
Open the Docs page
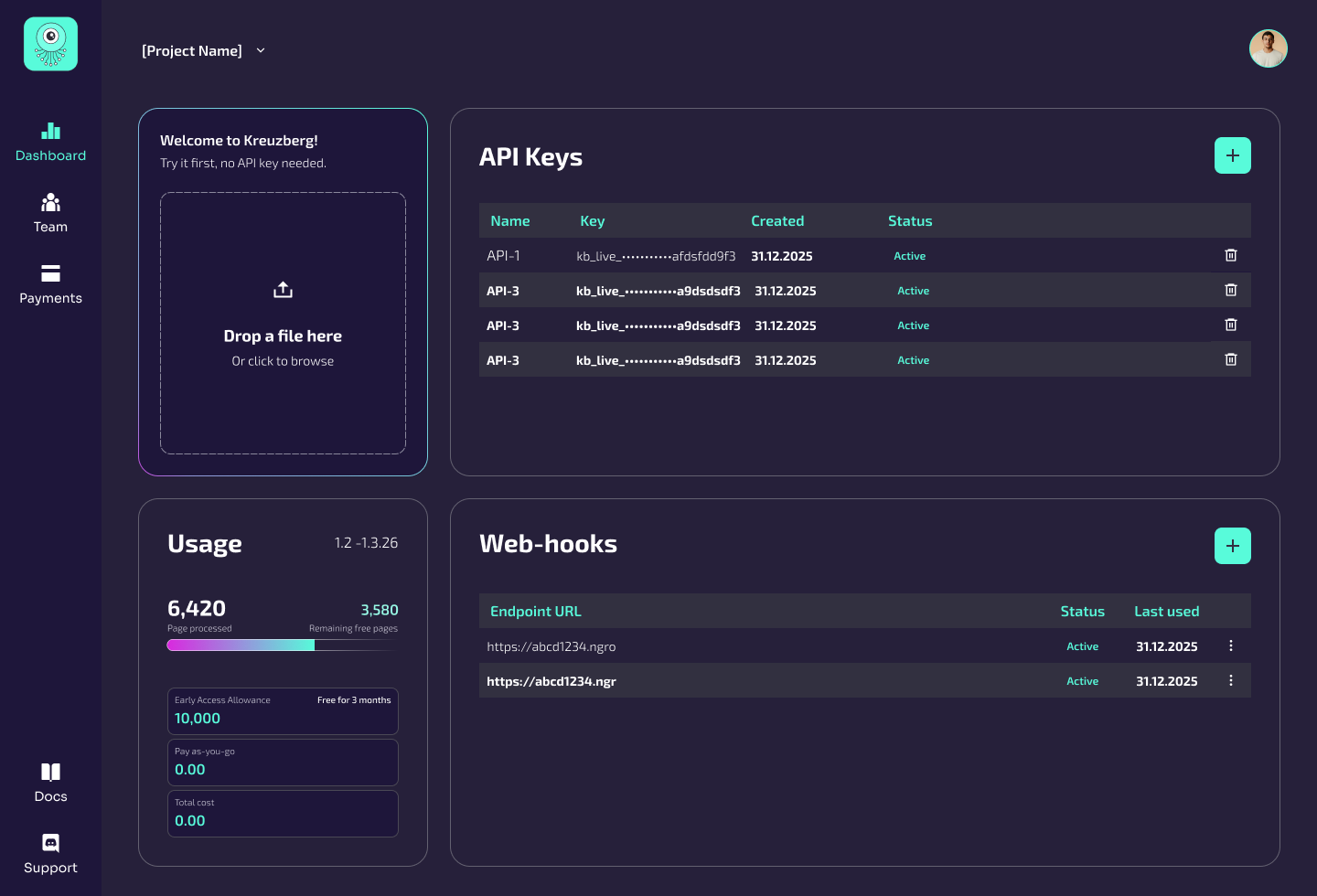(x=50, y=783)
